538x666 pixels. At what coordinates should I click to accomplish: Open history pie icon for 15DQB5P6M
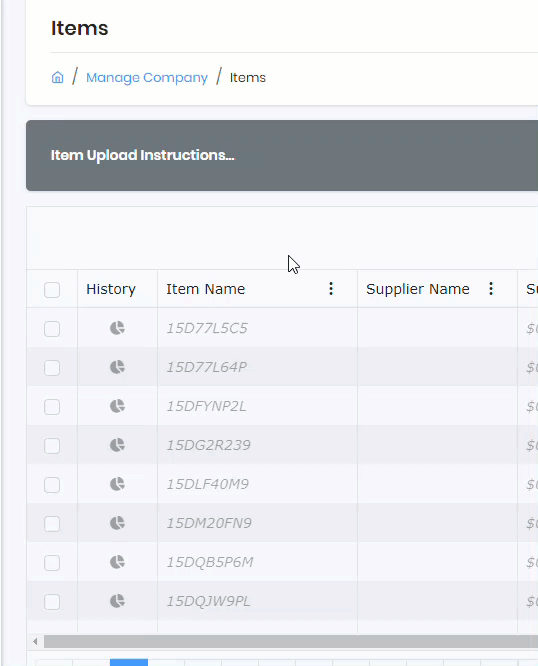coord(117,562)
